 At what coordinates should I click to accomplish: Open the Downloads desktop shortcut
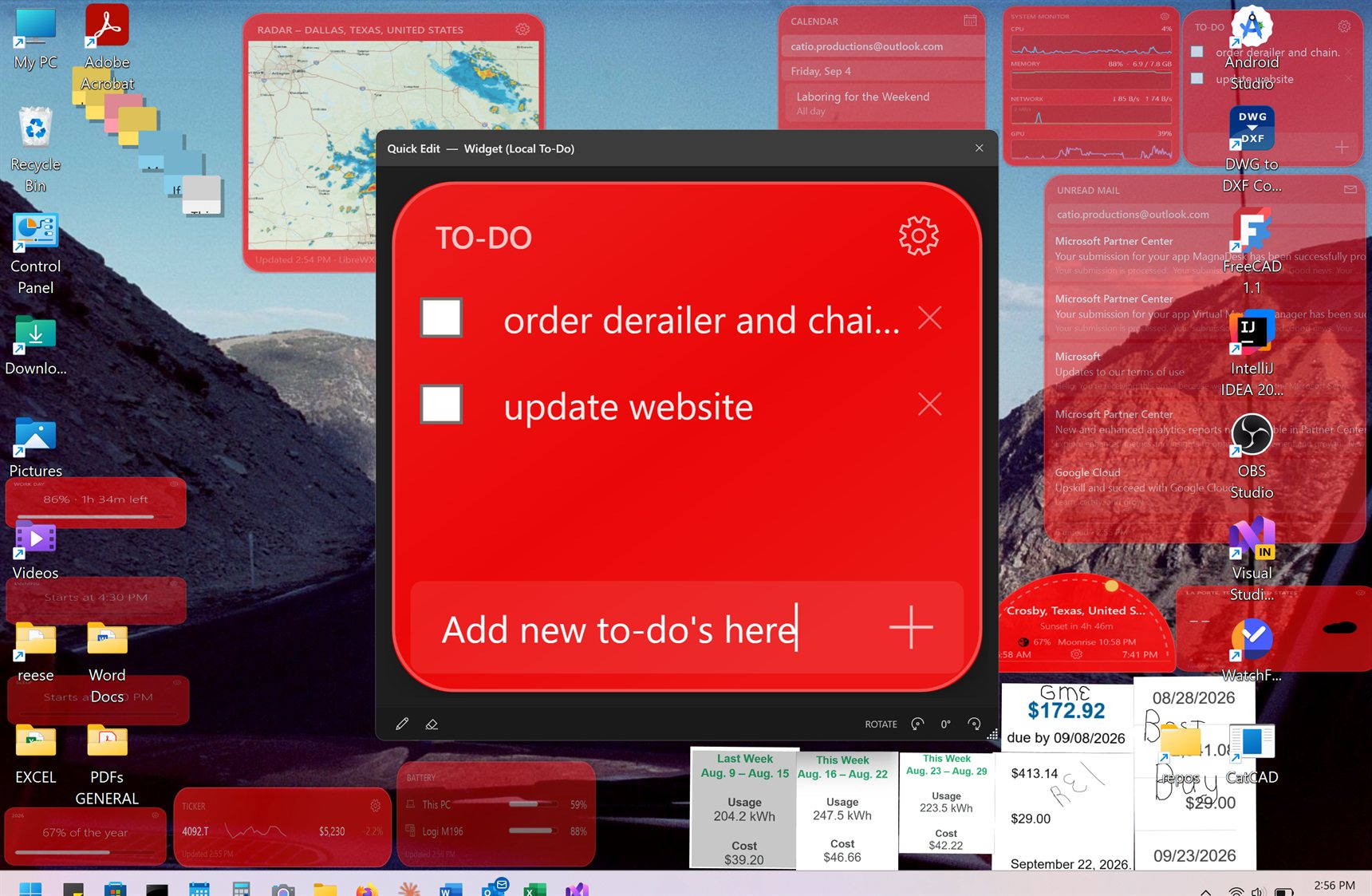coord(36,345)
